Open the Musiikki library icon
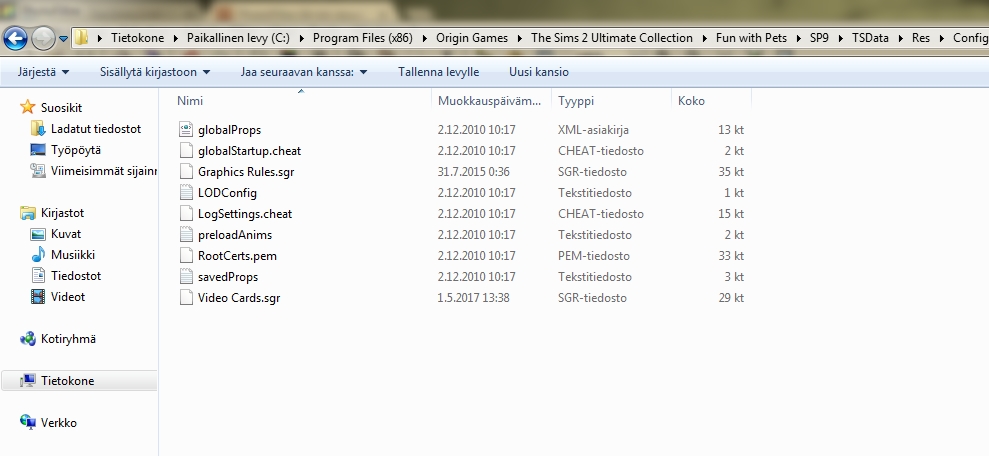This screenshot has width=989, height=456. [38, 255]
